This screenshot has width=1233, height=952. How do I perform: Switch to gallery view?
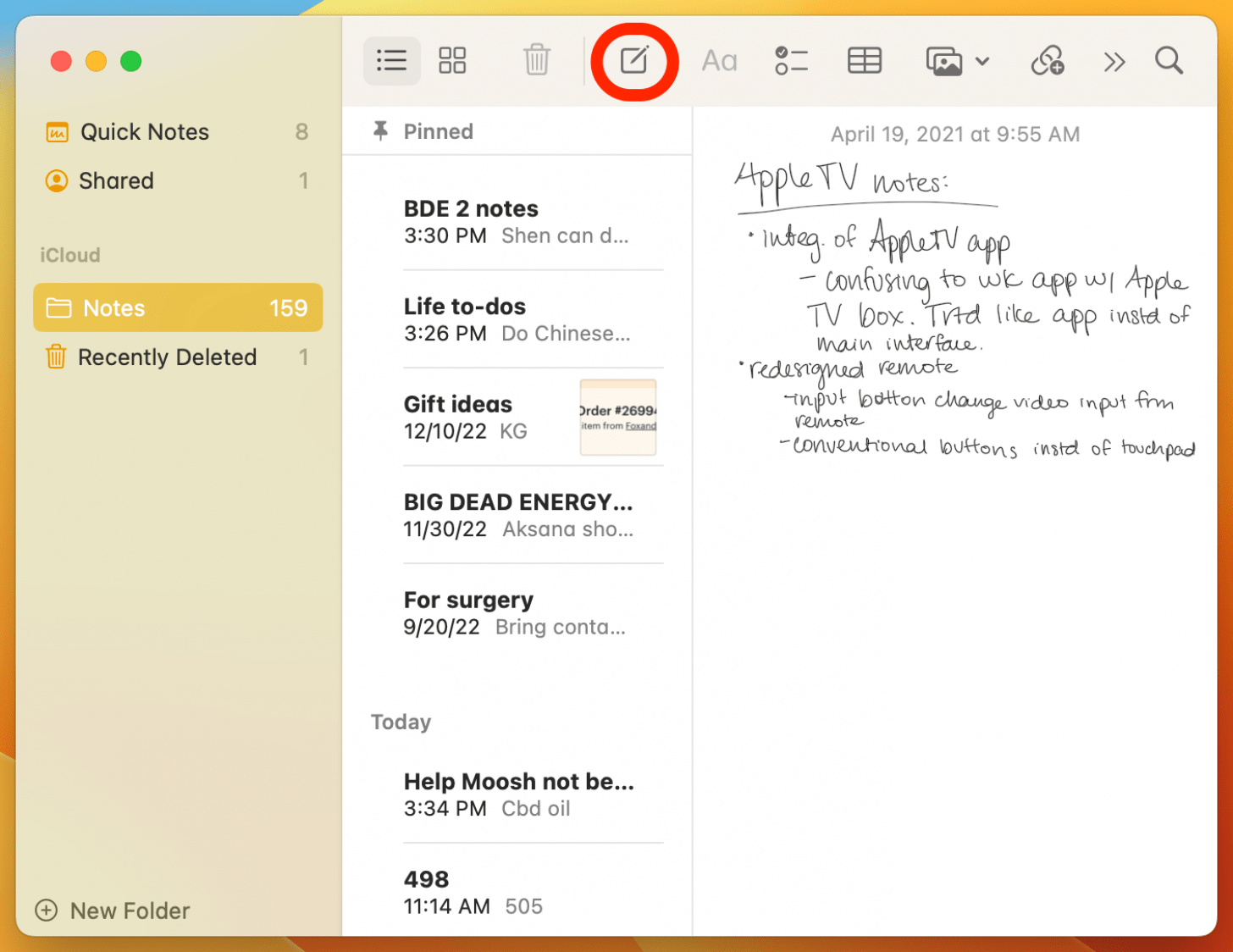pyautogui.click(x=451, y=60)
